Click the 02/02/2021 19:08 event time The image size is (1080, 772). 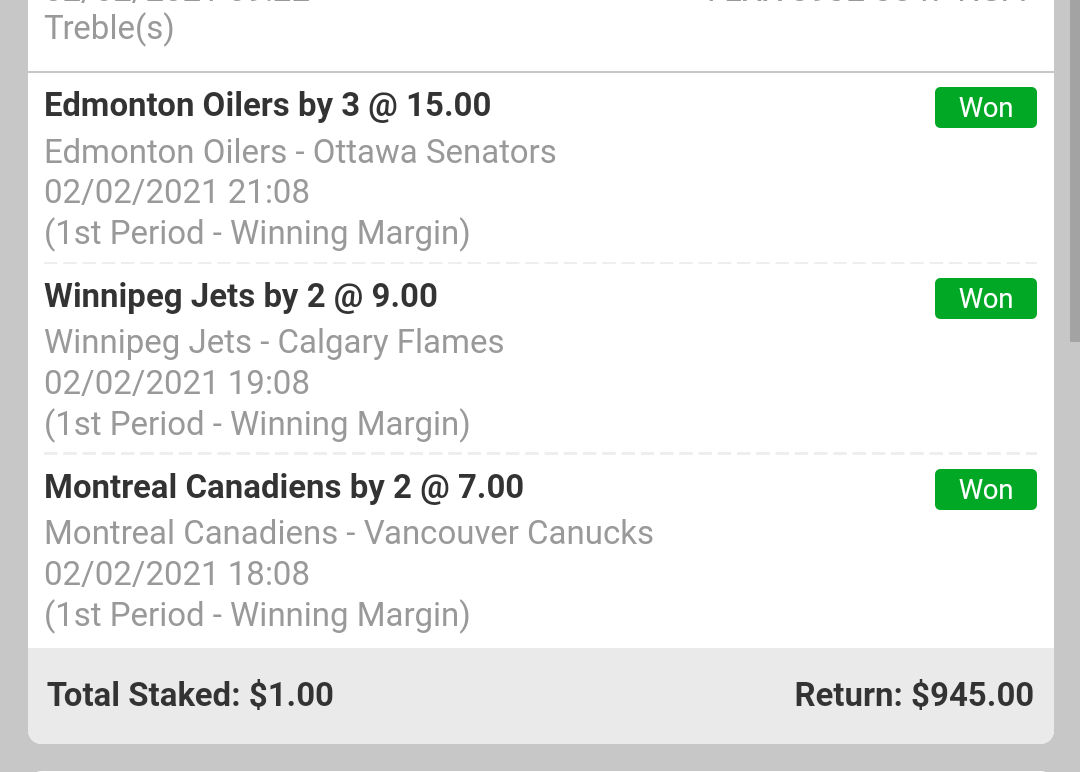(x=177, y=383)
